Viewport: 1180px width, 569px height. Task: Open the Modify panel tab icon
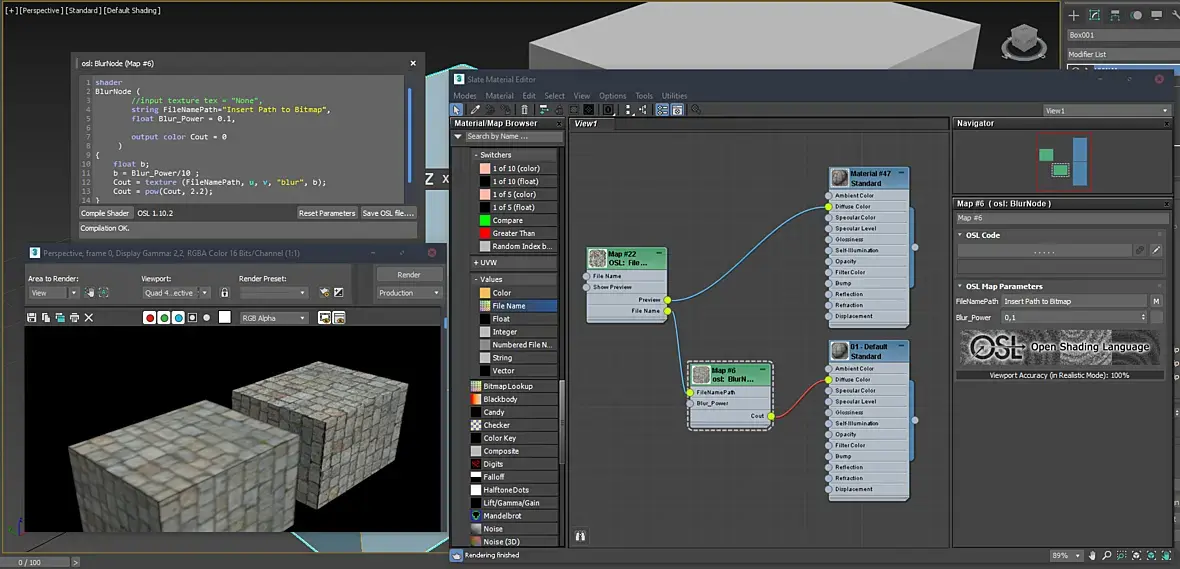tap(1095, 15)
